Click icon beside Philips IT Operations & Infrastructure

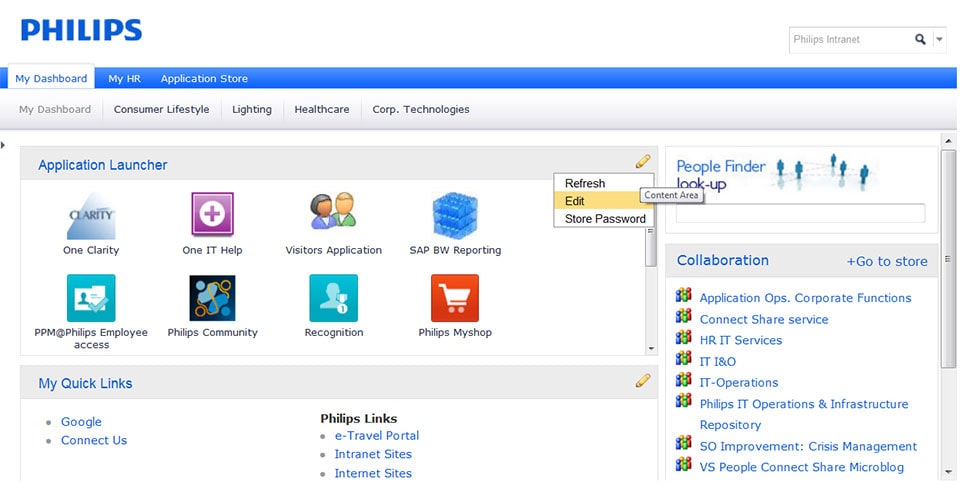click(x=683, y=401)
